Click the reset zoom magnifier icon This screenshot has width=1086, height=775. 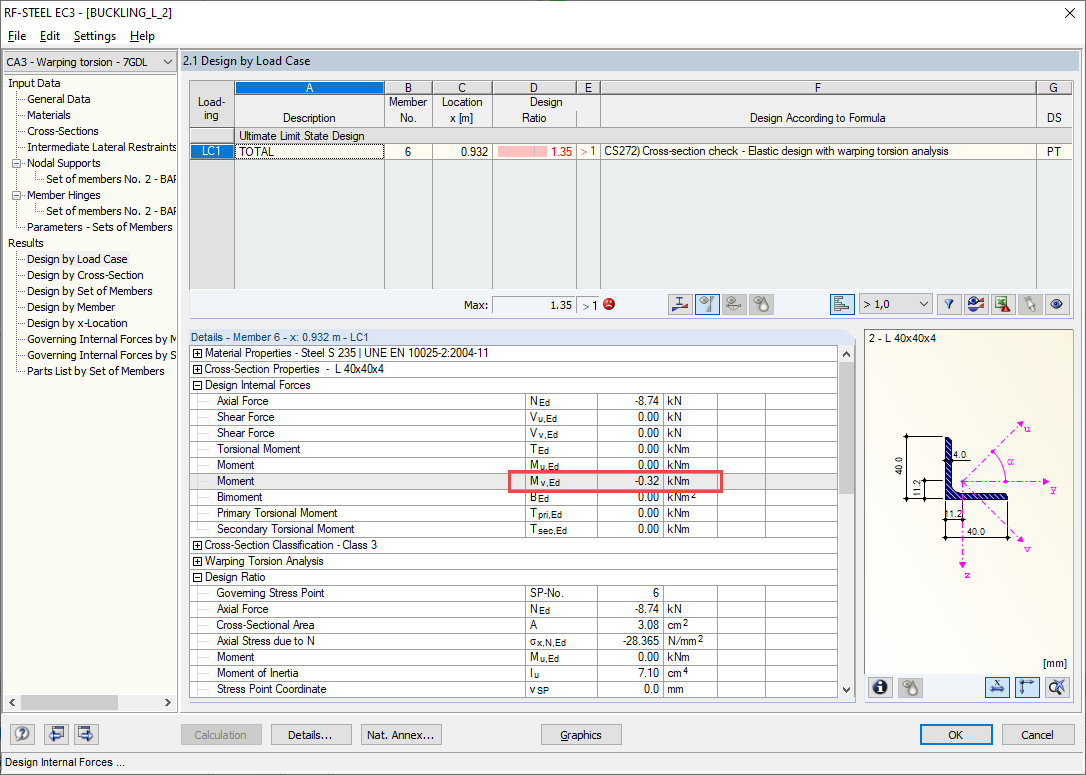1057,687
